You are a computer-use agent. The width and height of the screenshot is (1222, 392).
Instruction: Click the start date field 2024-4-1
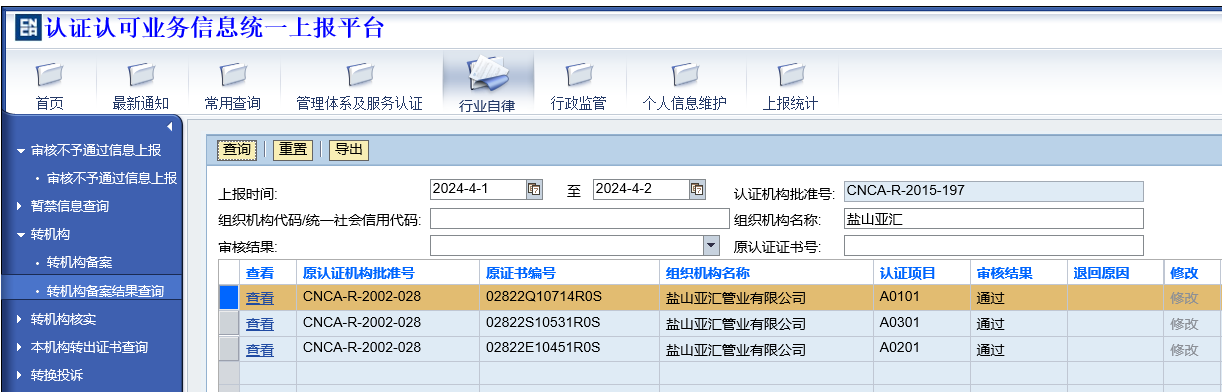tap(478, 188)
